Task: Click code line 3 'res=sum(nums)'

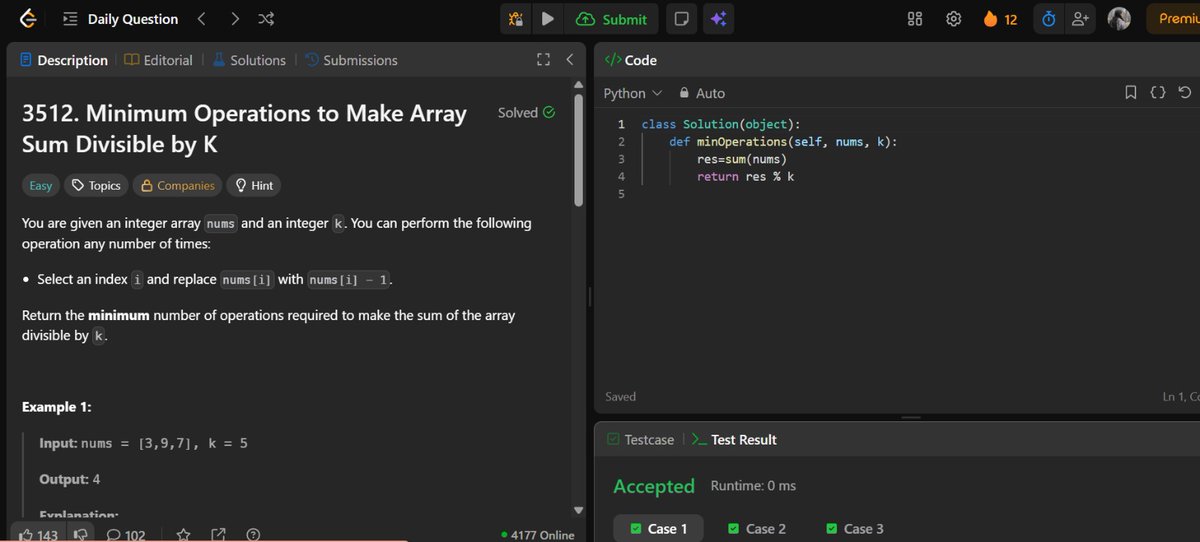Action: [x=742, y=159]
